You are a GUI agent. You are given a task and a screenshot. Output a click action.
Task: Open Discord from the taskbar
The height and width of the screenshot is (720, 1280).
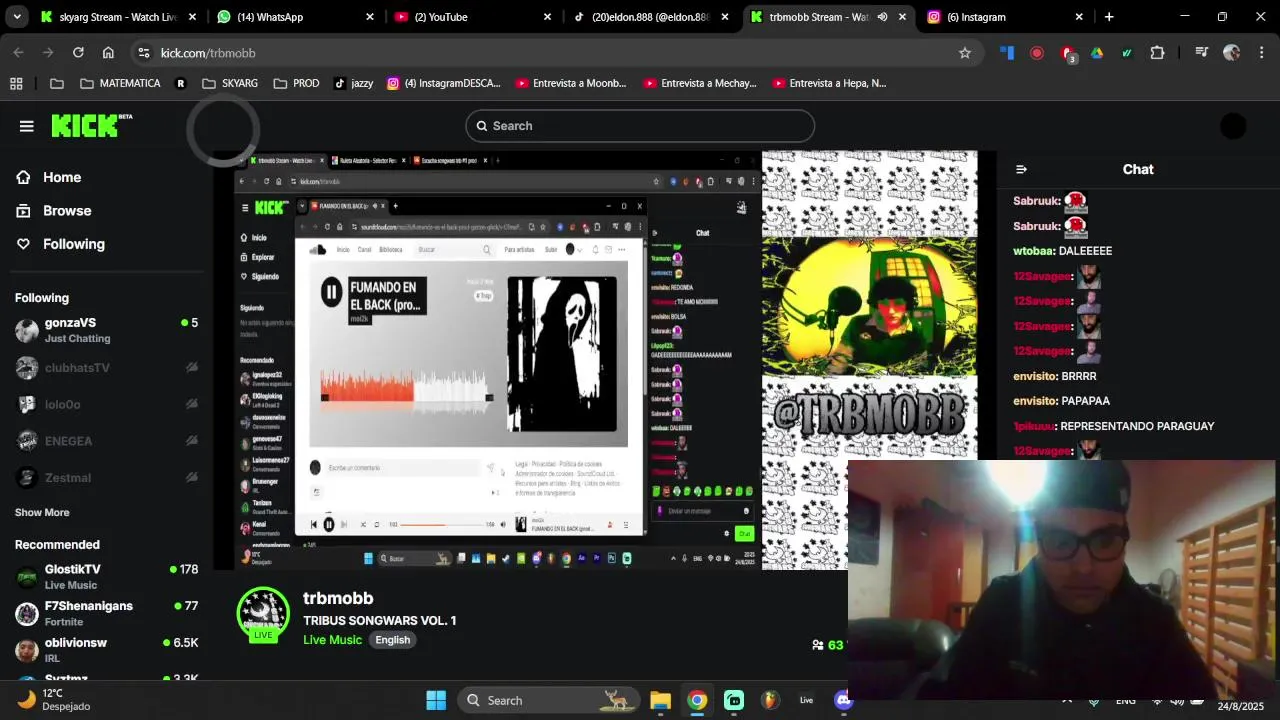tap(842, 700)
